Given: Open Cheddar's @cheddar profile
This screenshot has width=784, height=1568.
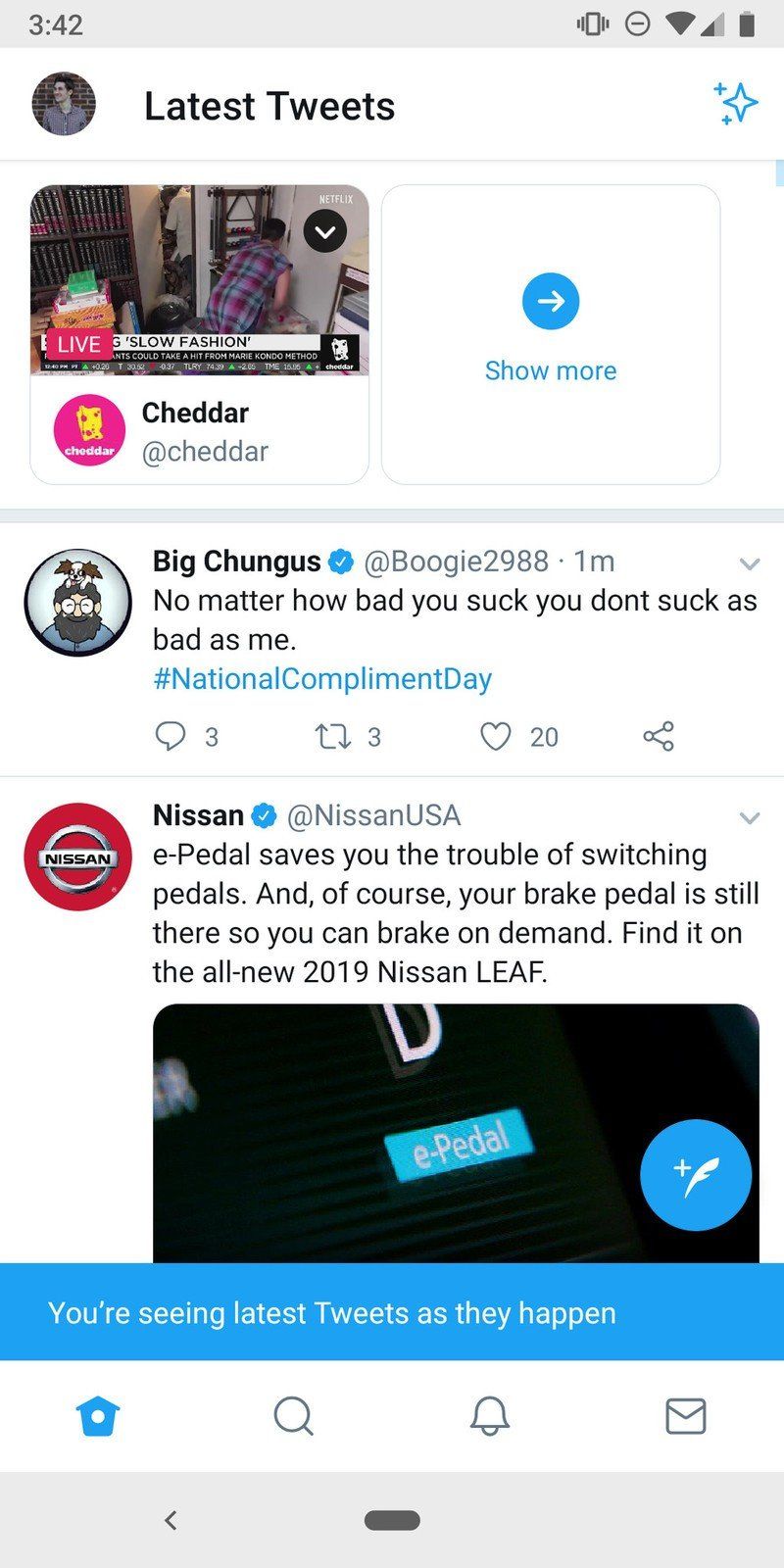Looking at the screenshot, I should 206,451.
